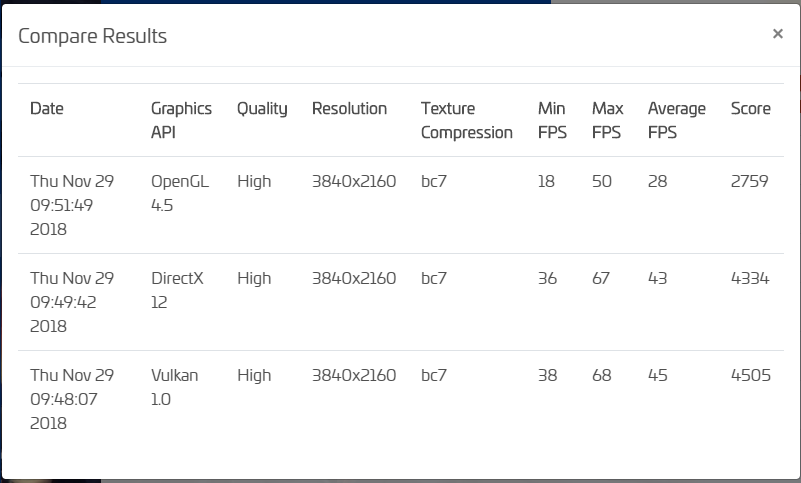The width and height of the screenshot is (801, 483).
Task: Click the Texture Compression column header
Action: (466, 120)
